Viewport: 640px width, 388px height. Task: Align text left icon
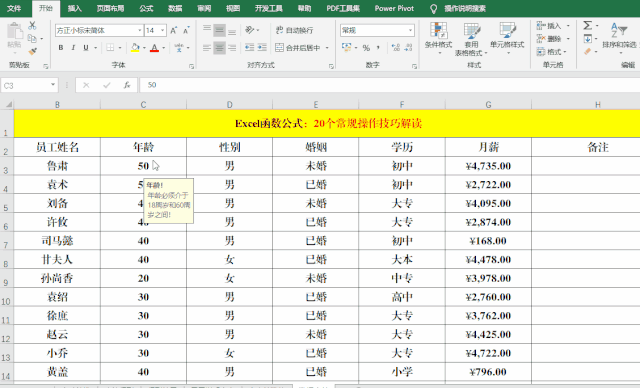pos(207,48)
